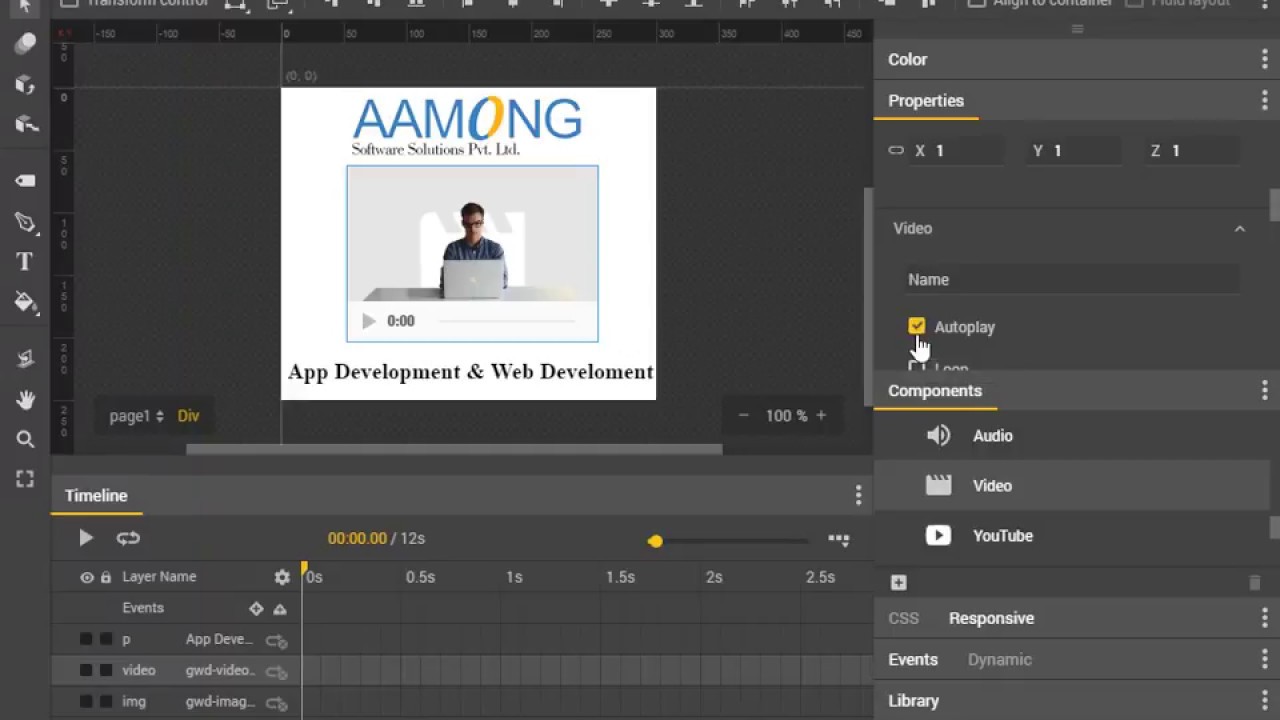This screenshot has width=1280, height=720.
Task: Select the Pen tool
Action: (x=25, y=222)
